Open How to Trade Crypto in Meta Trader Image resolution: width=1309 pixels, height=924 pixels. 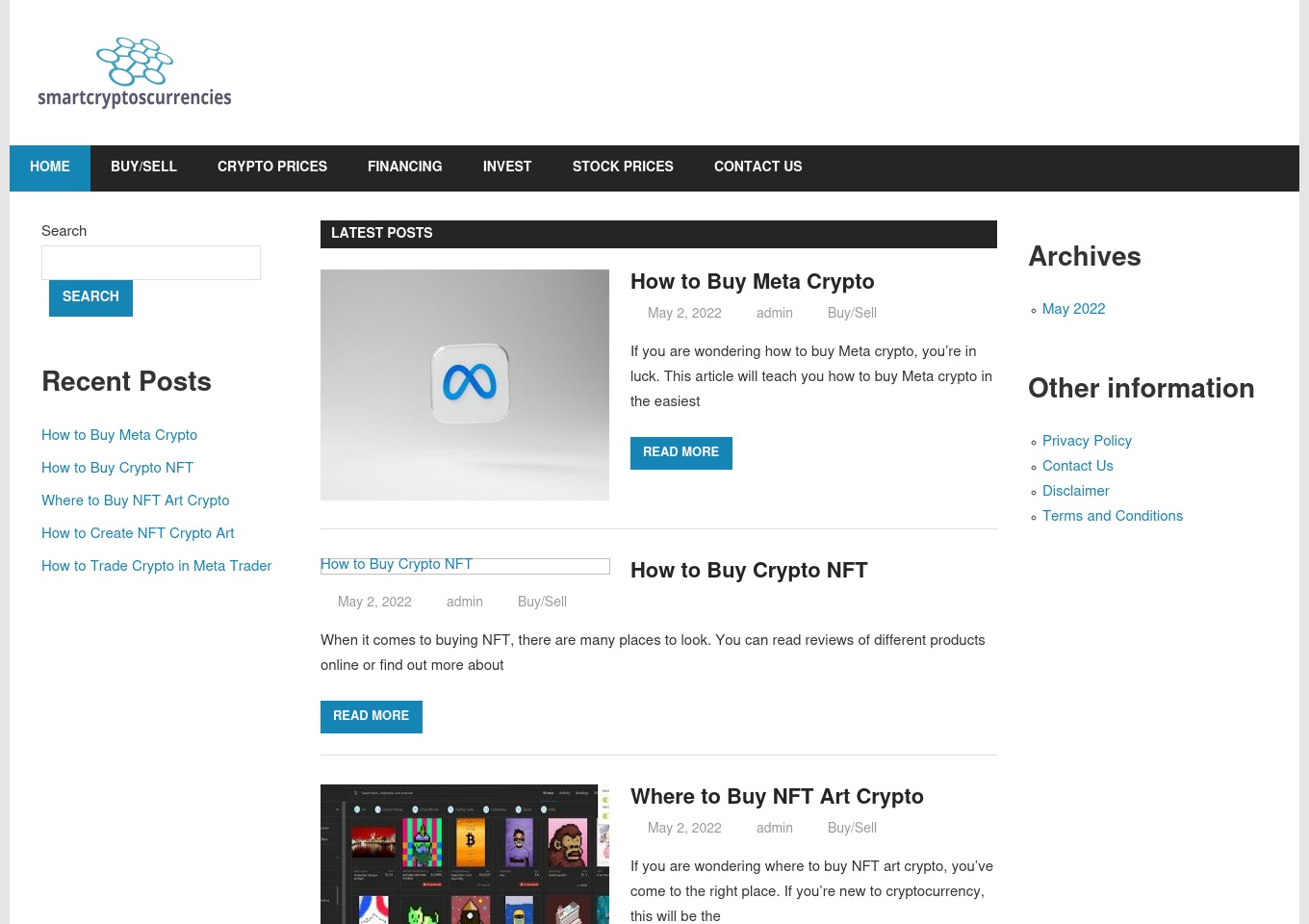tap(157, 567)
